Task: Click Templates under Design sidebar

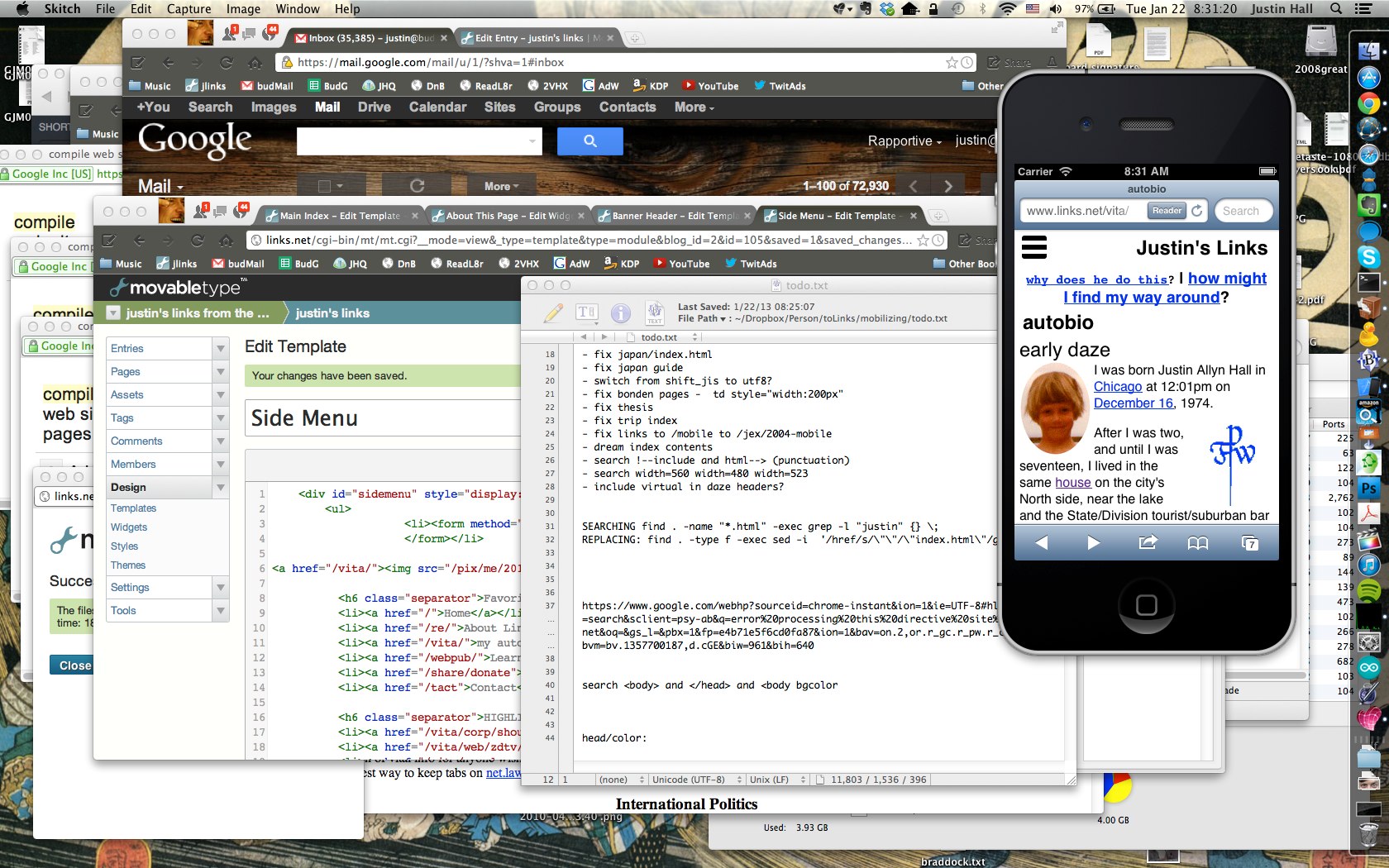Action: click(x=133, y=508)
